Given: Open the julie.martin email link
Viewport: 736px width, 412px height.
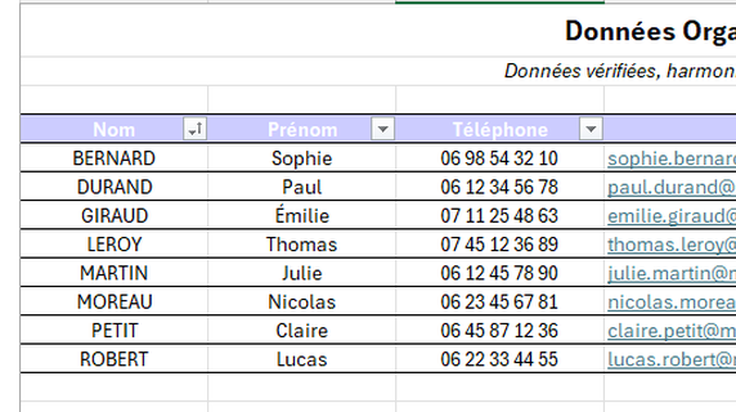Looking at the screenshot, I should tap(672, 273).
